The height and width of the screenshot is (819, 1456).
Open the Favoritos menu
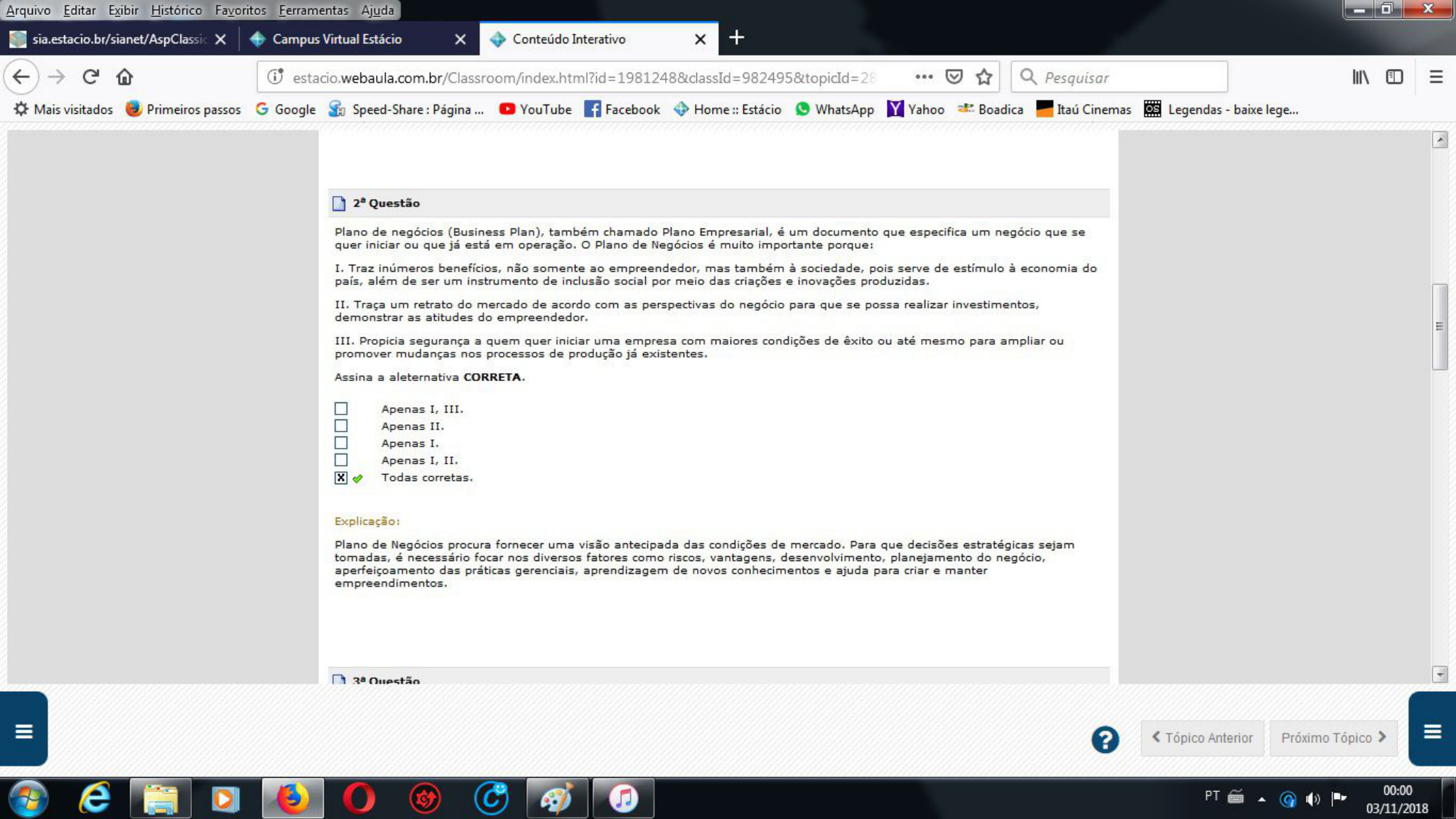point(240,10)
